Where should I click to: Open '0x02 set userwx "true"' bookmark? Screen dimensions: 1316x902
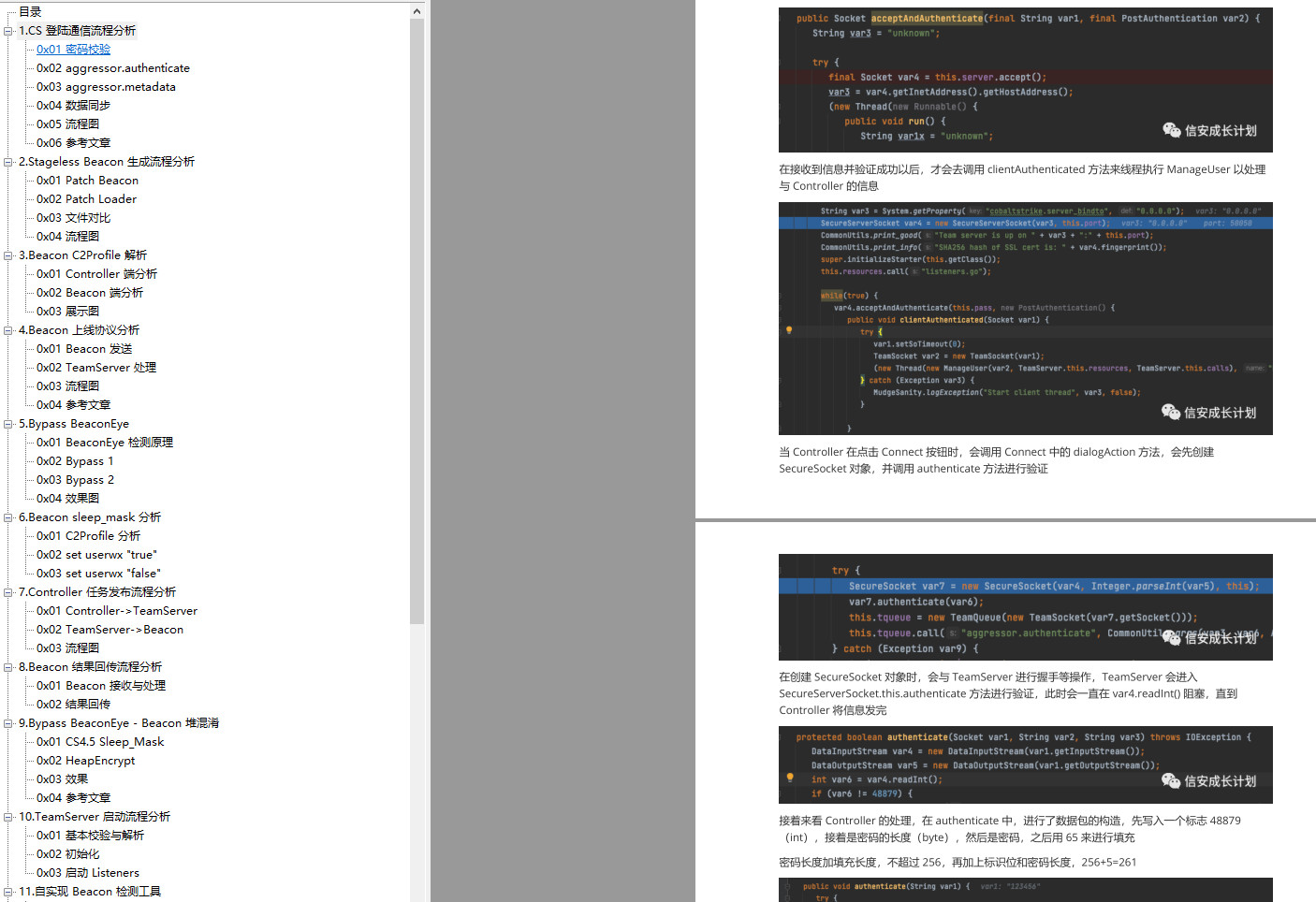click(x=96, y=555)
